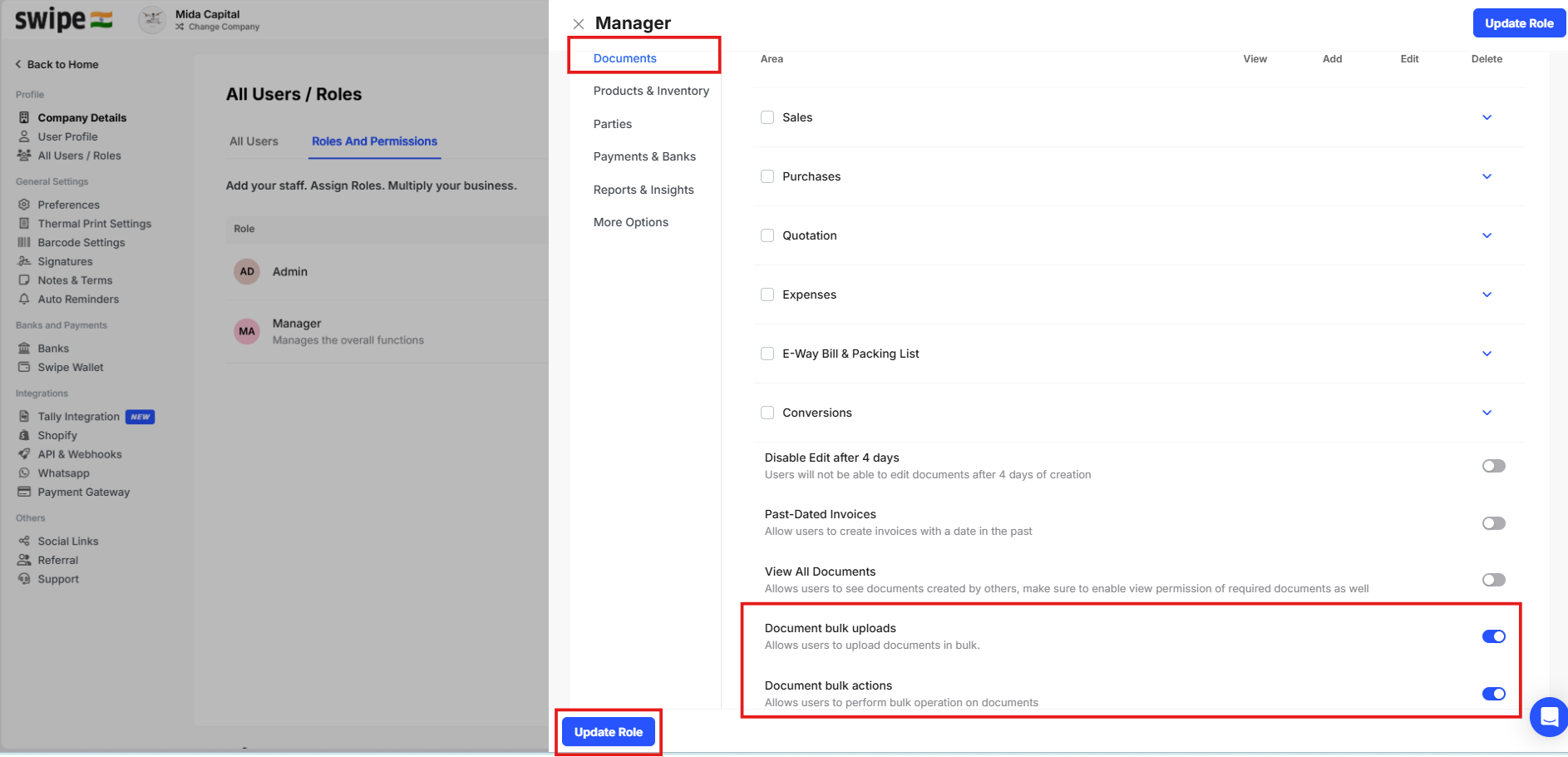The image size is (1568, 757).
Task: Click the Whatsapp icon
Action: click(24, 473)
